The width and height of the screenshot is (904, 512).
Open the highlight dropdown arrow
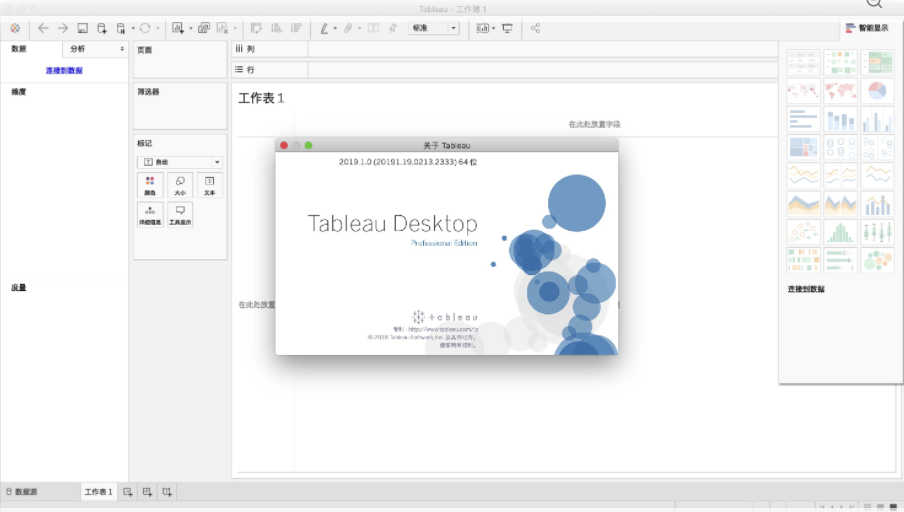335,28
